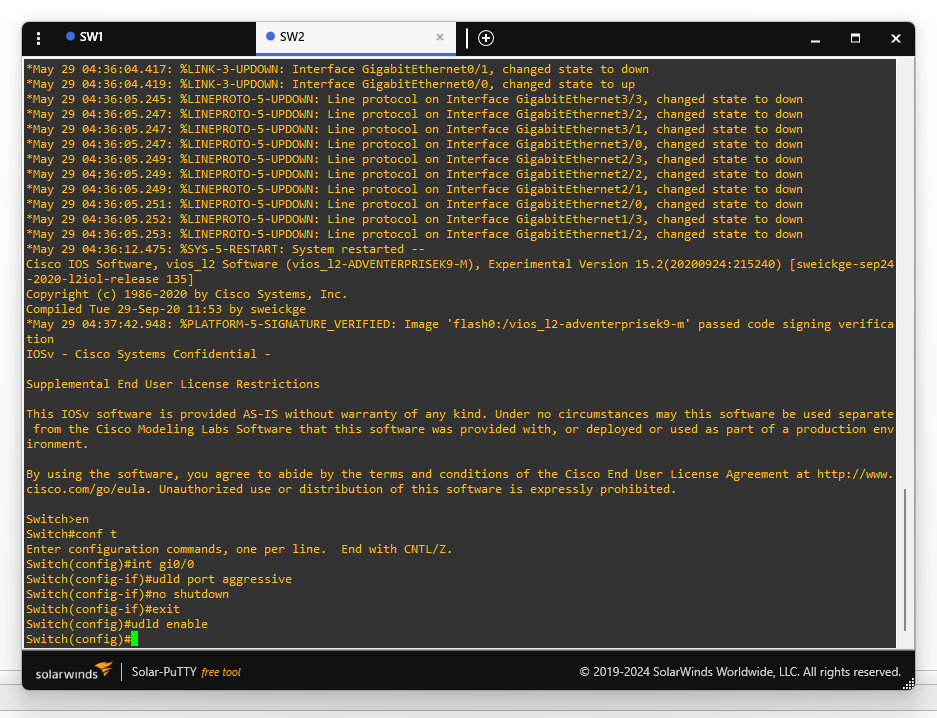Viewport: 937px width, 718px height.
Task: Click the 'Supplemental End User License Restrictions' text
Action: pyautogui.click(x=173, y=384)
